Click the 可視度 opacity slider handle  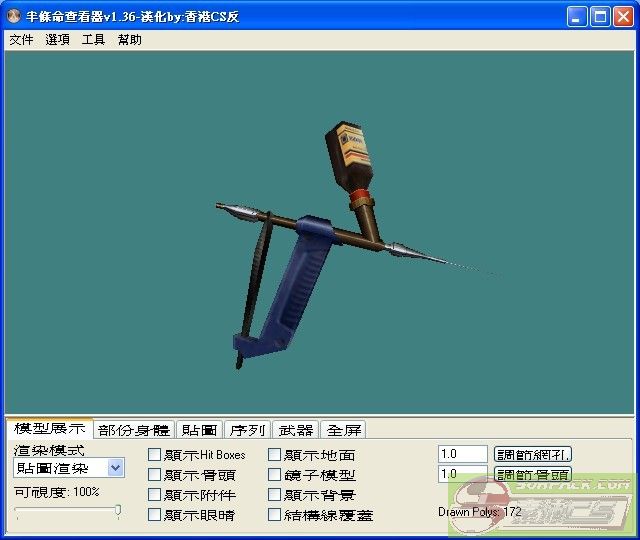coord(118,511)
